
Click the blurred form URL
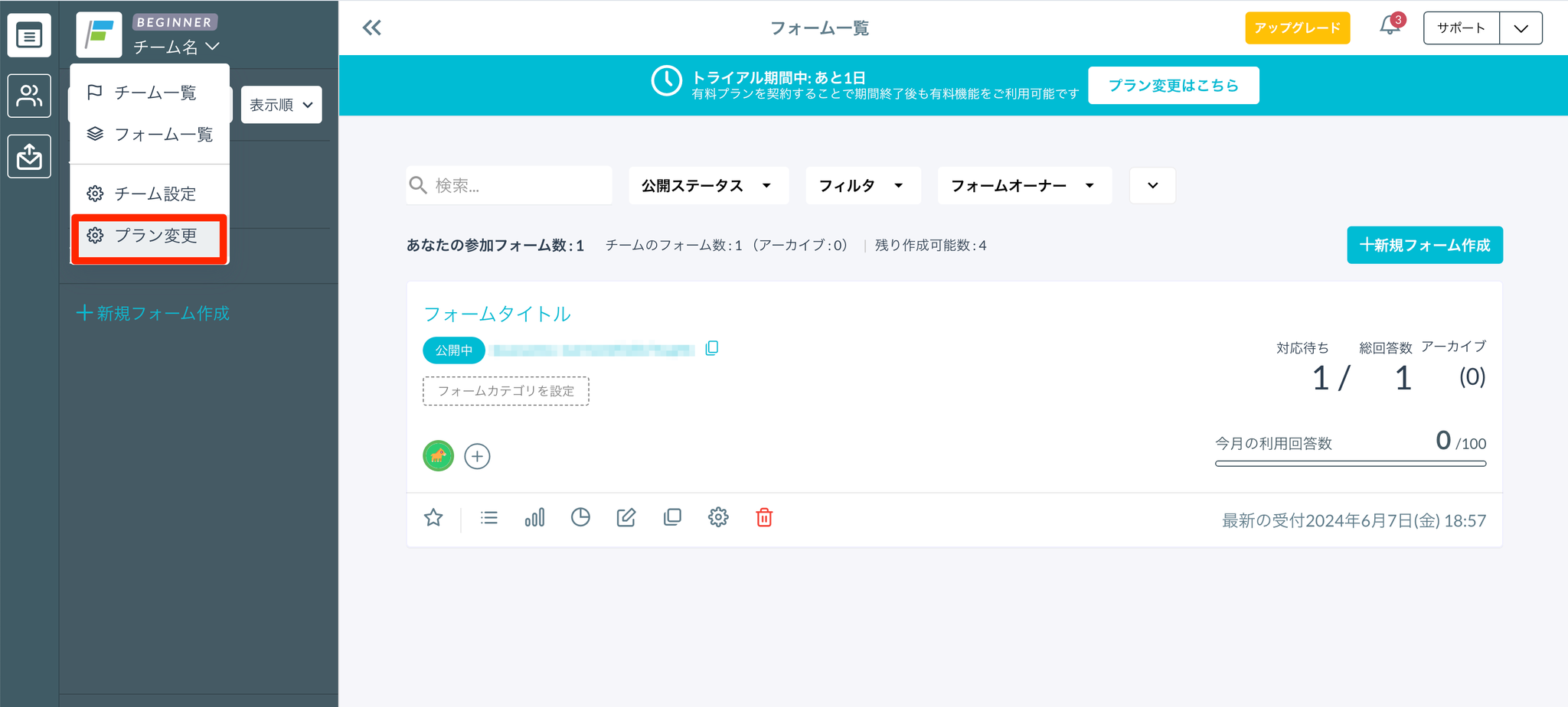594,350
